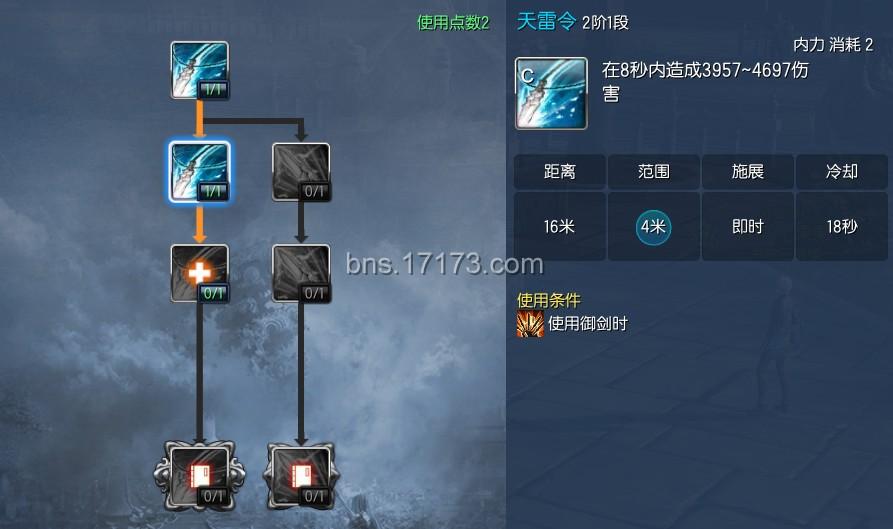Click the 即时 cast value cell

pos(747,227)
